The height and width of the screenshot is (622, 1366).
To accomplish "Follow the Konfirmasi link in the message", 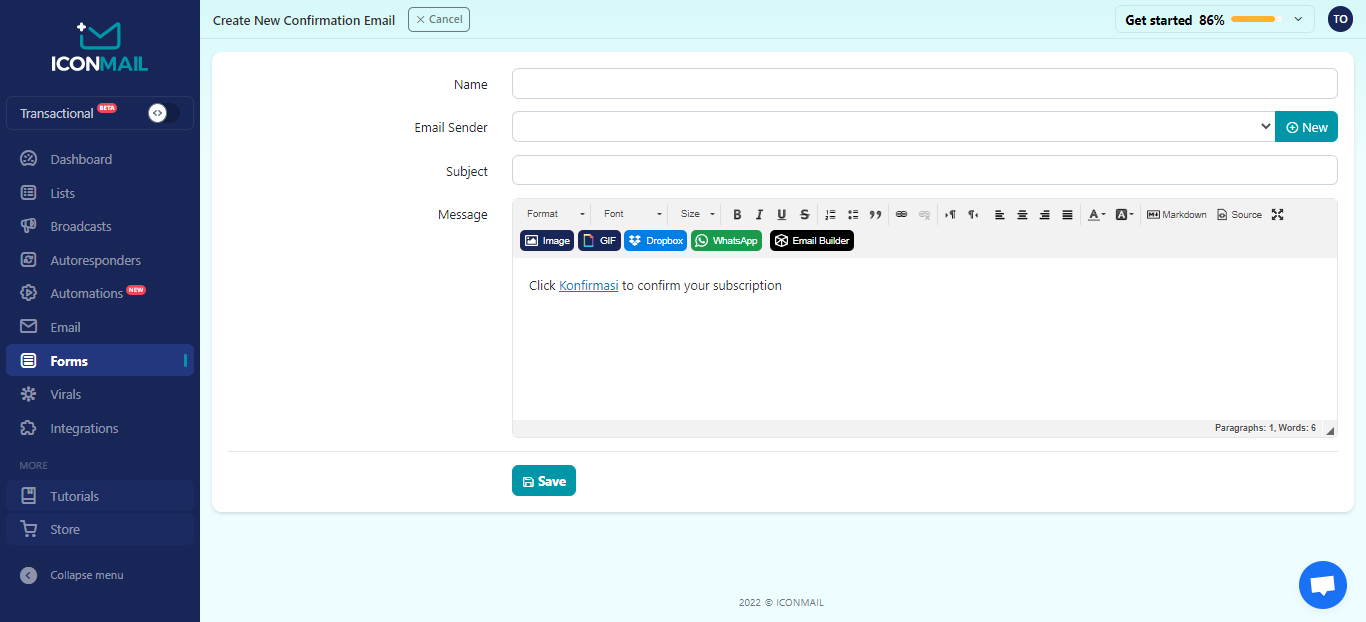I will click(588, 286).
